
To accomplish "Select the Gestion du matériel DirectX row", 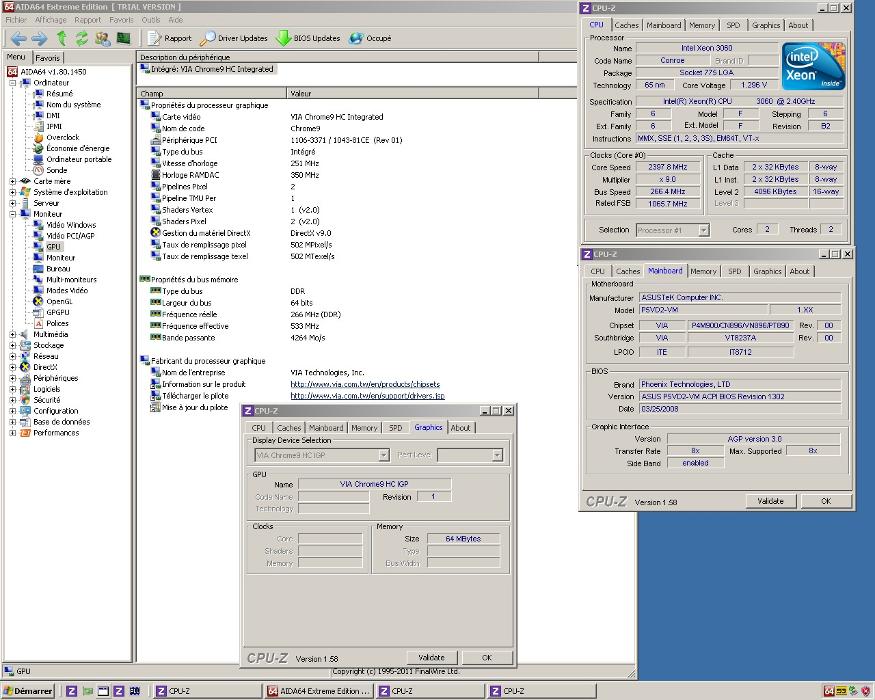I will pyautogui.click(x=206, y=233).
